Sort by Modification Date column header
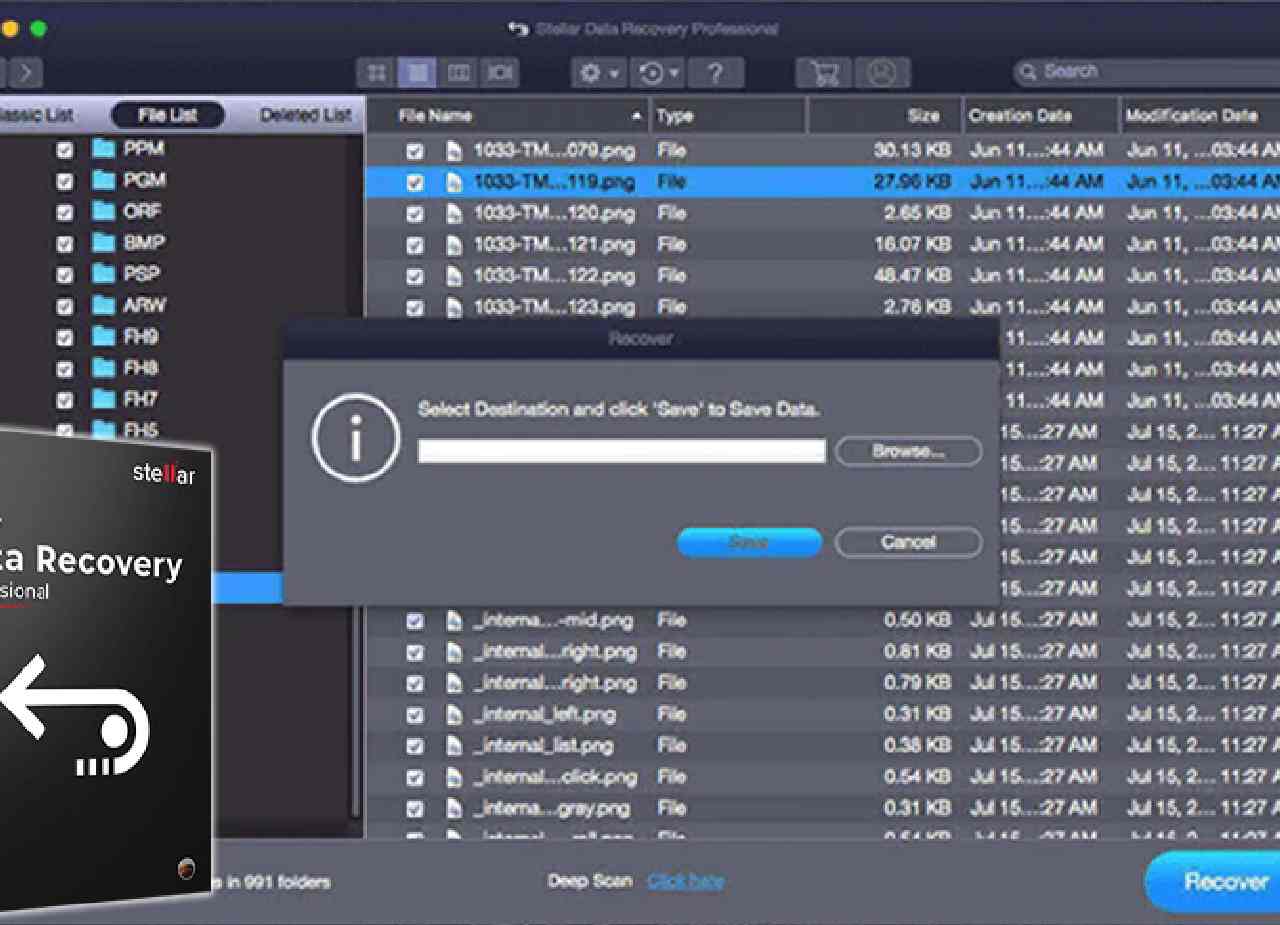1280x925 pixels. [1200, 116]
